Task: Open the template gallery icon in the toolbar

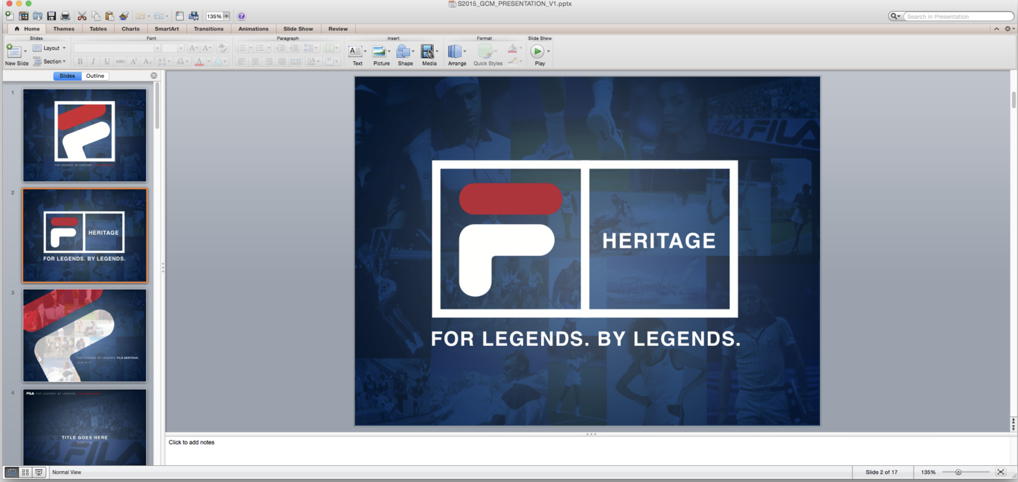Action: pyautogui.click(x=23, y=16)
